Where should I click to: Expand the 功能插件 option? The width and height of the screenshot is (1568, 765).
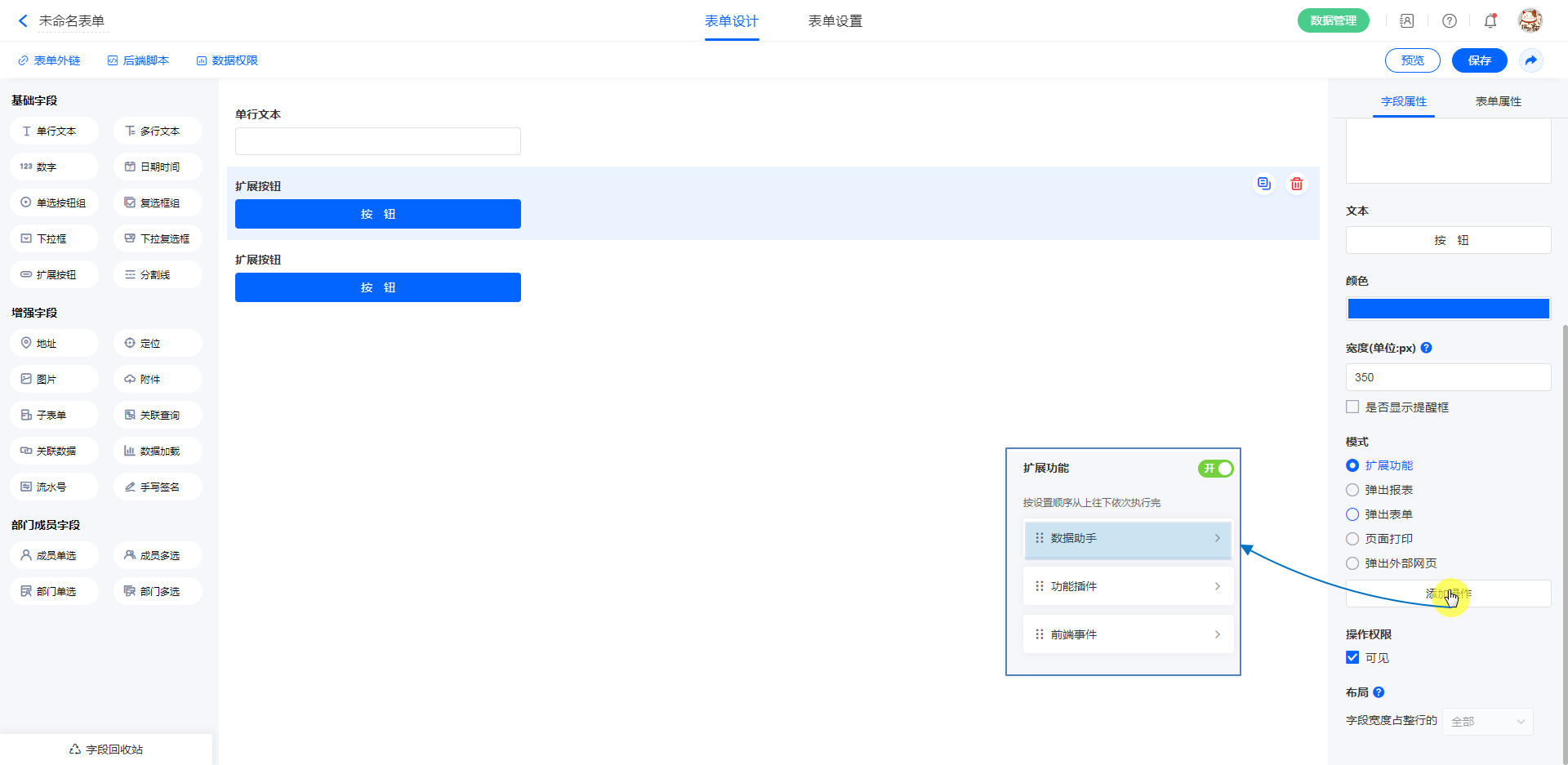pyautogui.click(x=1127, y=586)
